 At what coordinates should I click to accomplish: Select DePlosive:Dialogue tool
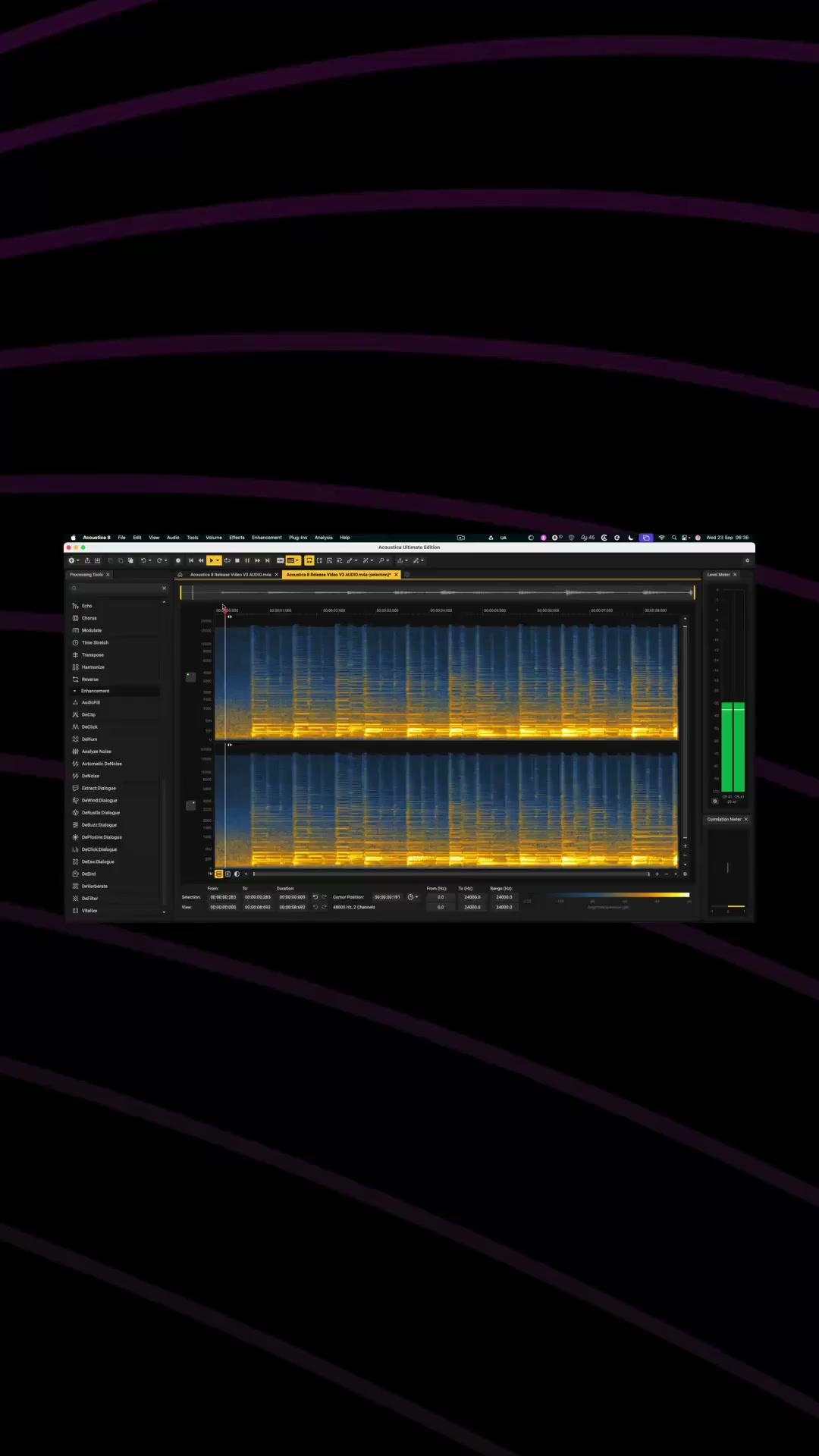pos(102,837)
